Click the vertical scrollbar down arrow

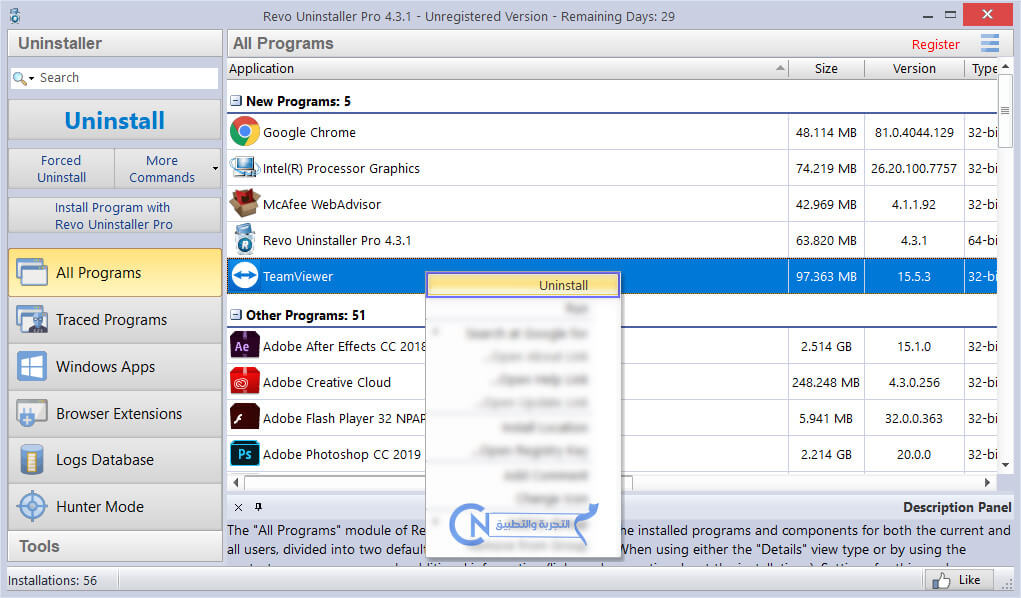pos(1005,464)
